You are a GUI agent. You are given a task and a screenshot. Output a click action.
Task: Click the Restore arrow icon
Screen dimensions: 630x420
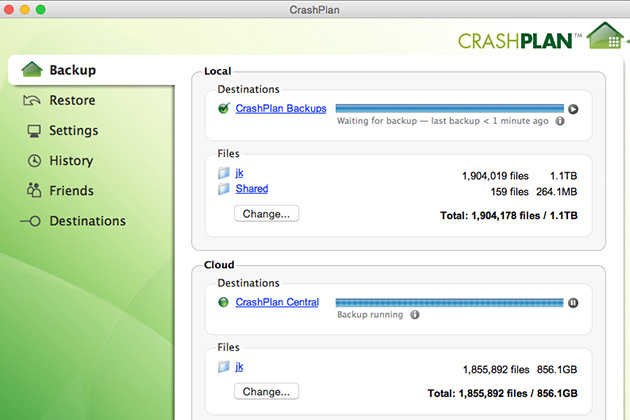31,100
